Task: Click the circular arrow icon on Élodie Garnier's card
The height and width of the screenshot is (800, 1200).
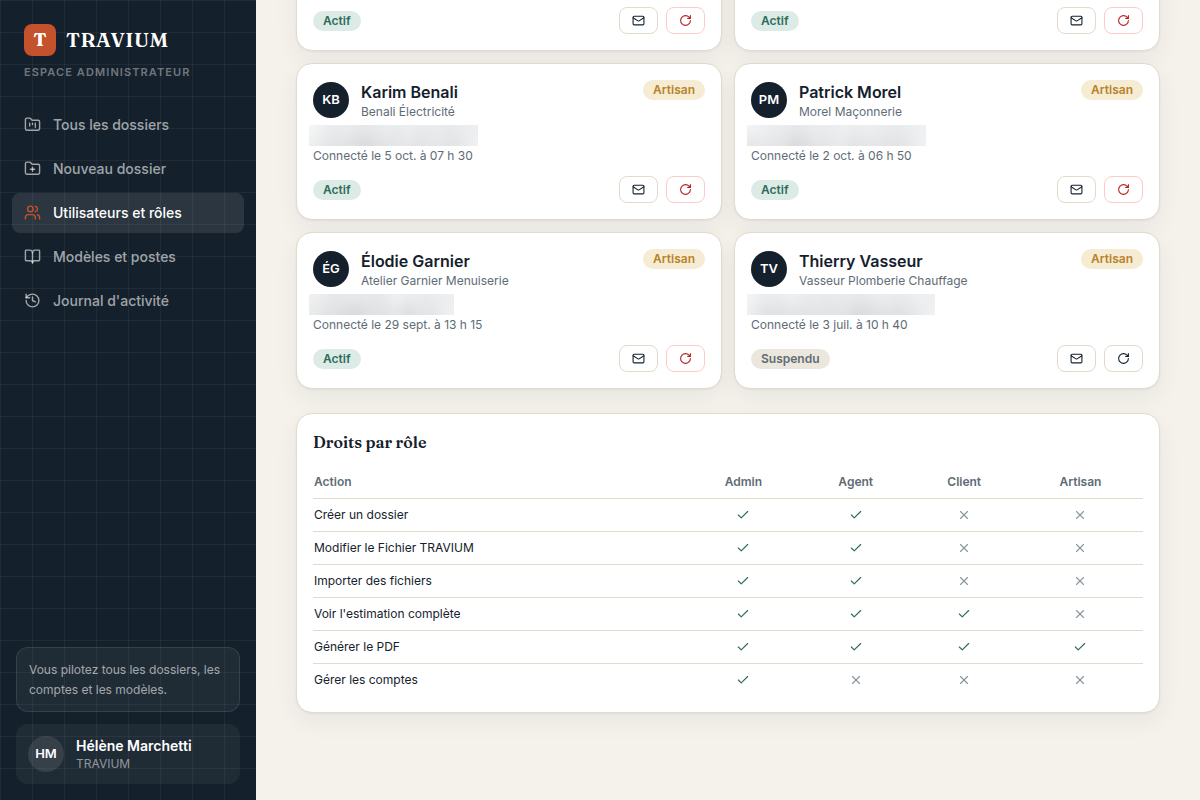Action: click(x=686, y=358)
